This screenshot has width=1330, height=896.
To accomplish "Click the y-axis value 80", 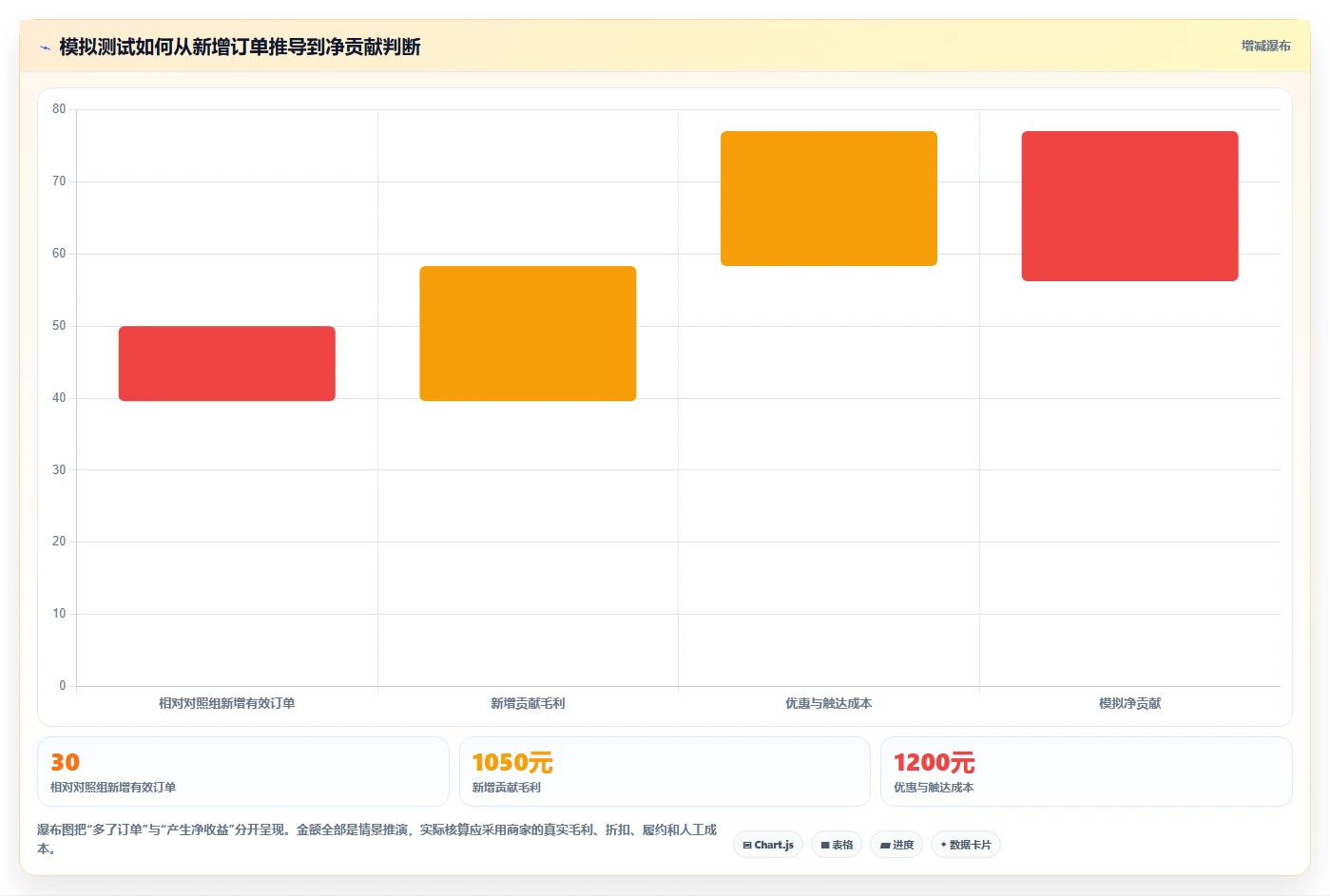I will coord(59,109).
